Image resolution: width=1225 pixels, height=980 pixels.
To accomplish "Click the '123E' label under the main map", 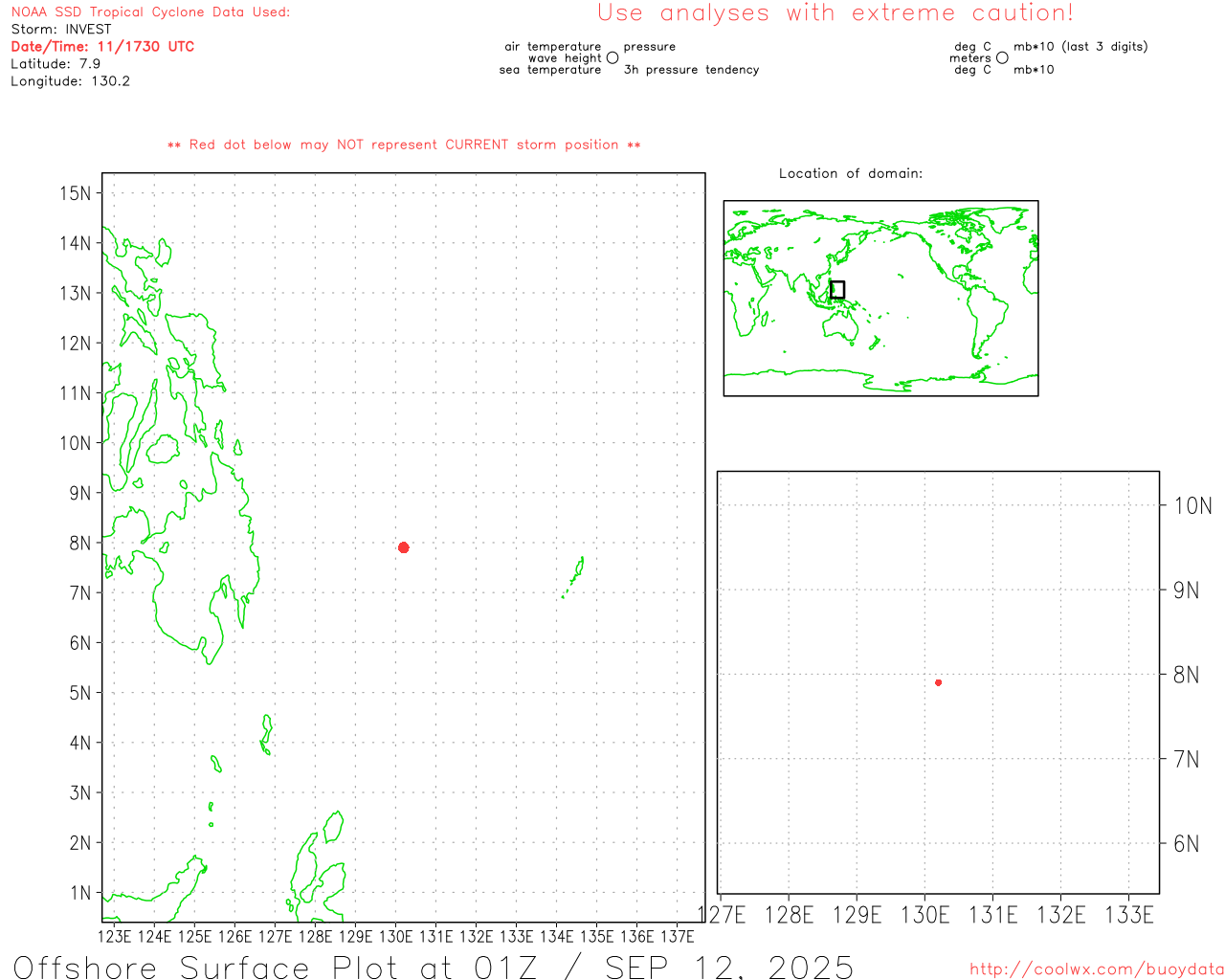I will pyautogui.click(x=115, y=936).
